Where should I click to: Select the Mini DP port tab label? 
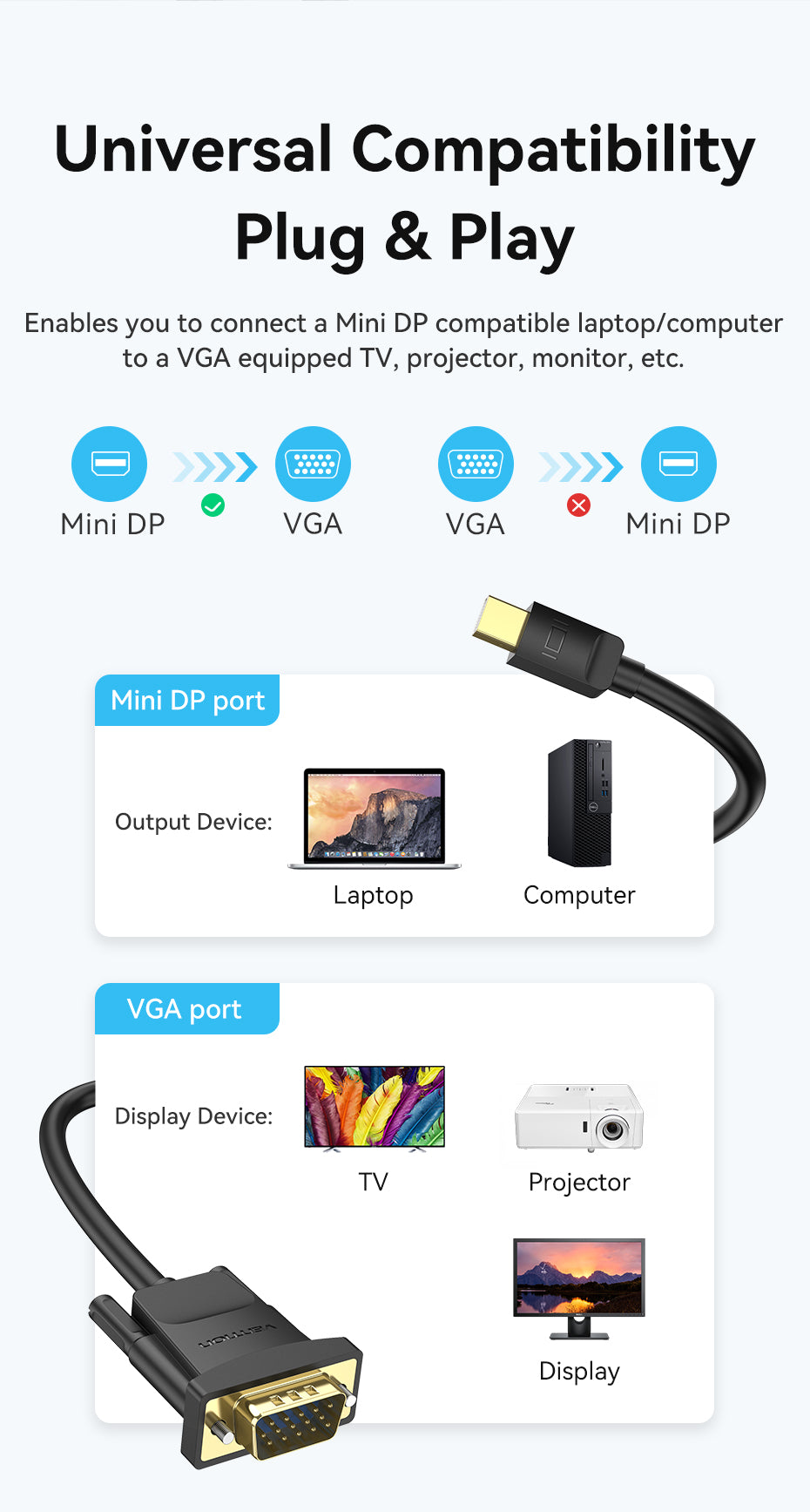(x=187, y=700)
